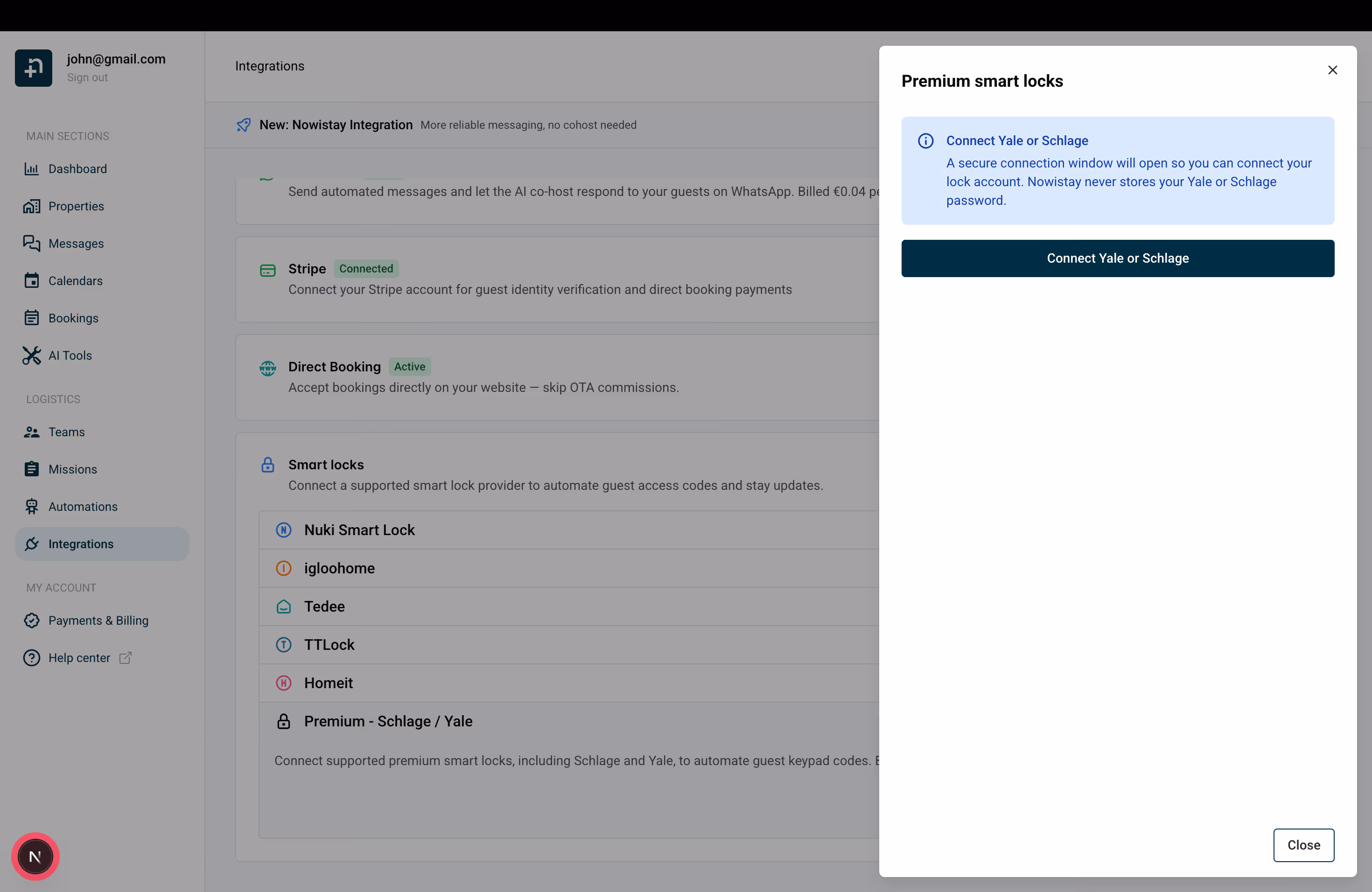Open the Dashboard section
Viewport: 1372px width, 892px height.
102,169
